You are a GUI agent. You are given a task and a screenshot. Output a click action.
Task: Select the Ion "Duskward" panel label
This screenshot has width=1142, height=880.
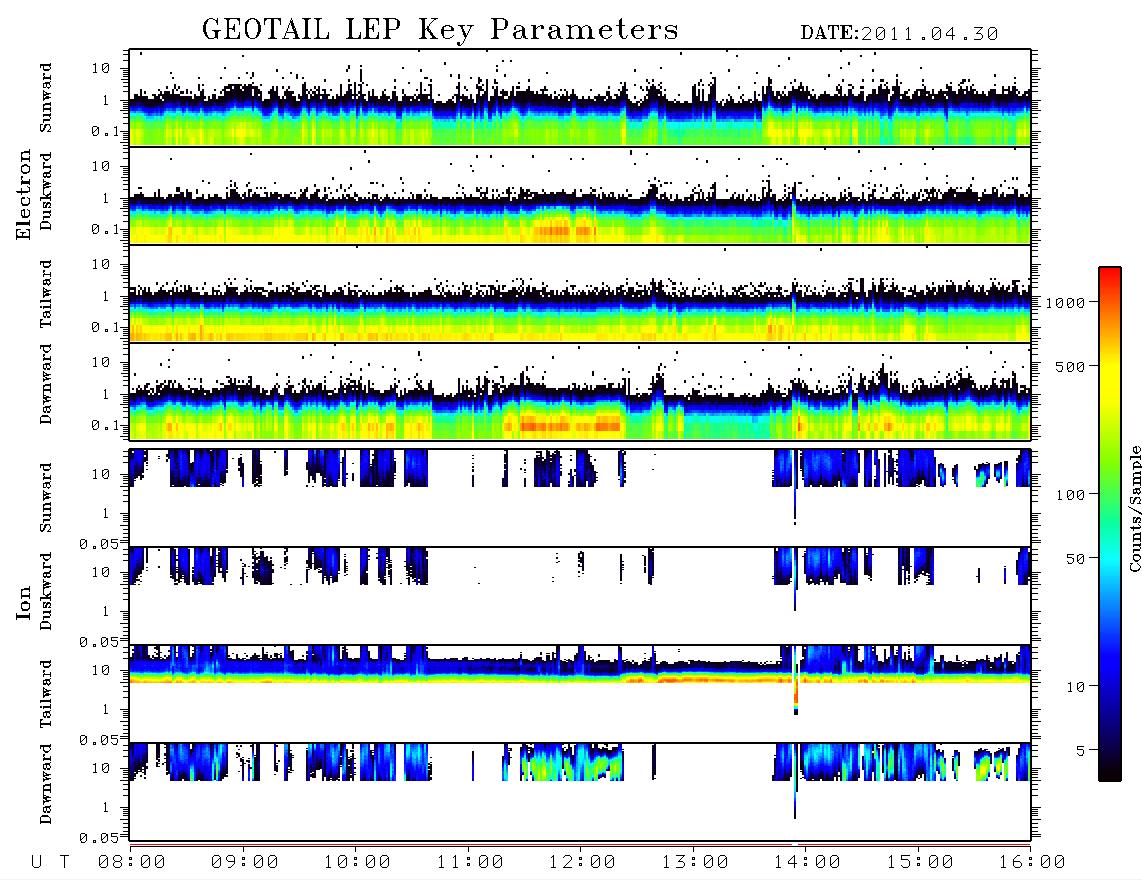click(46, 591)
